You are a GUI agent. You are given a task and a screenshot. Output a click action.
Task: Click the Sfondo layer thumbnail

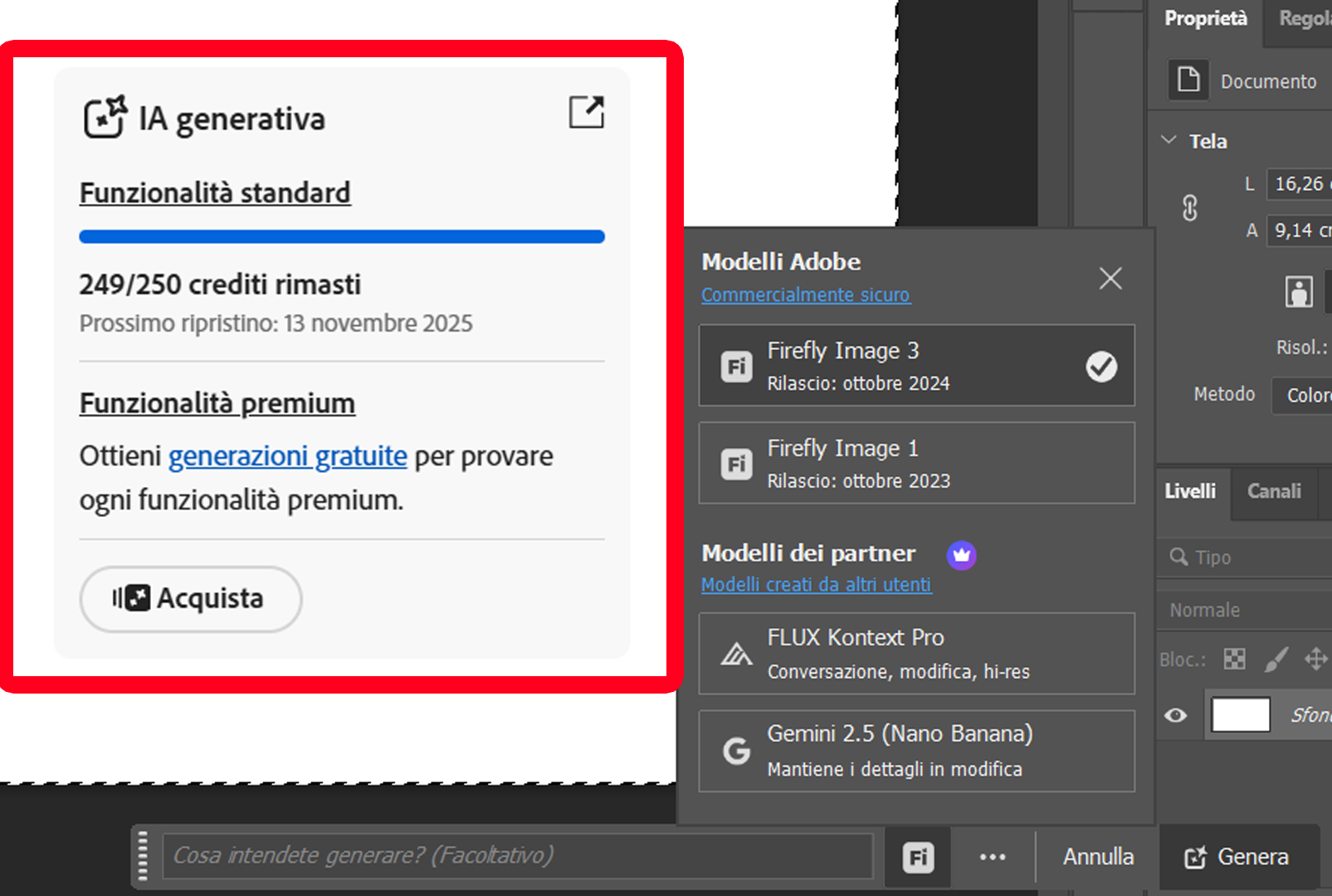[1241, 714]
